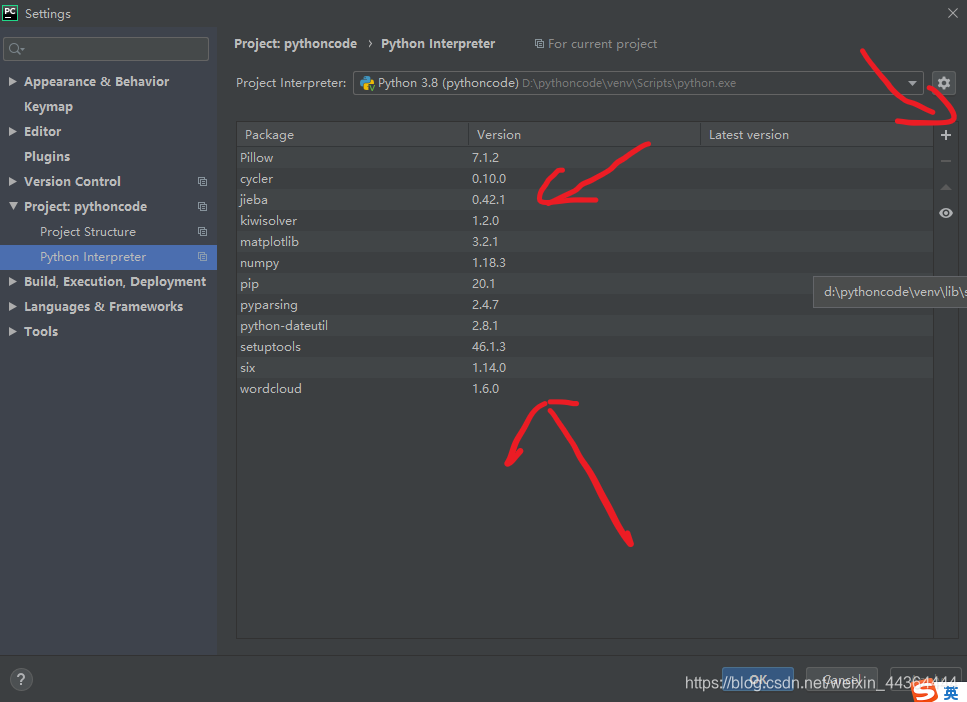The width and height of the screenshot is (967, 702).
Task: Toggle the show early releases eye icon
Action: [946, 213]
